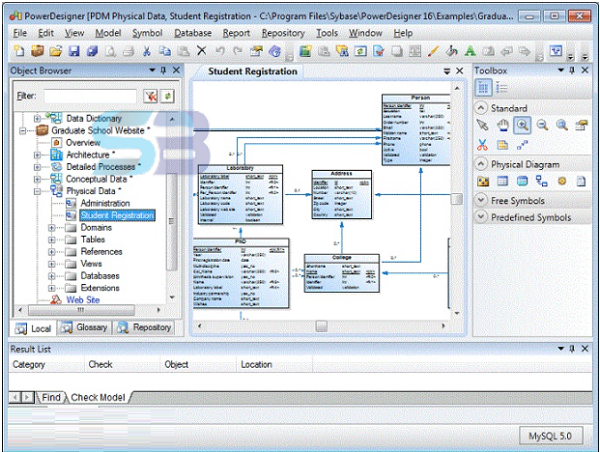Click the Print Preview toolbar icon
This screenshot has height=452, width=600.
pos(110,51)
